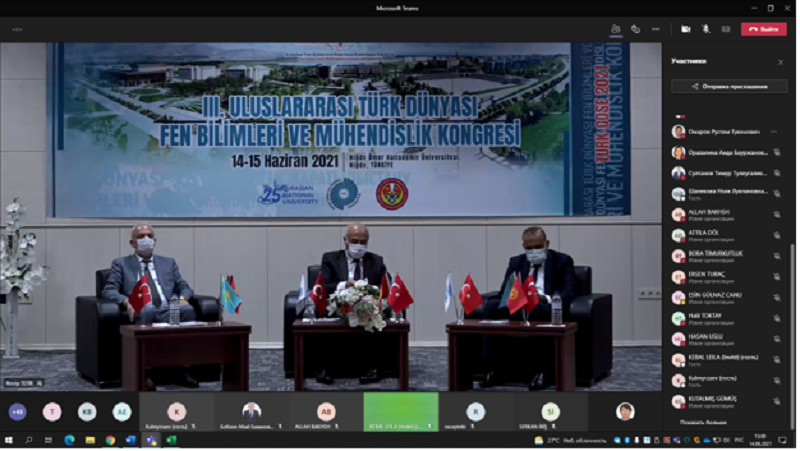Open the +48 overflow participants bubble
Screen dimensions: 800x451
tap(17, 411)
